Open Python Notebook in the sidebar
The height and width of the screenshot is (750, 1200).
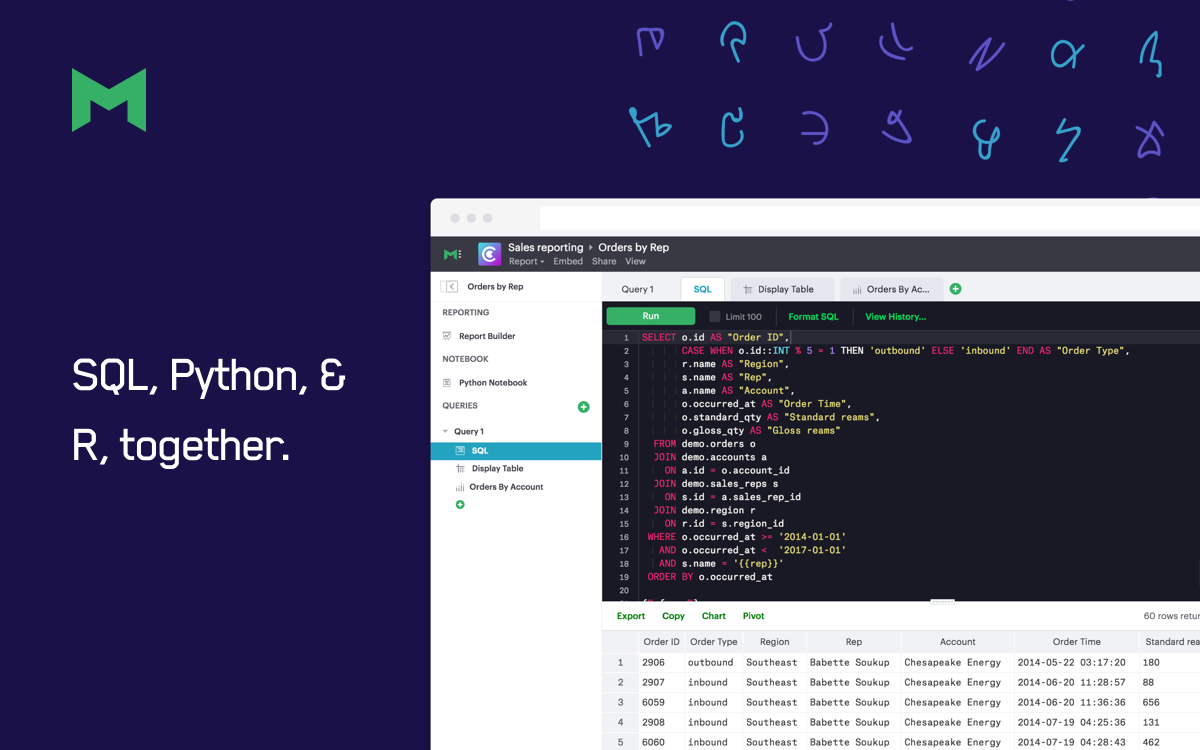(493, 383)
